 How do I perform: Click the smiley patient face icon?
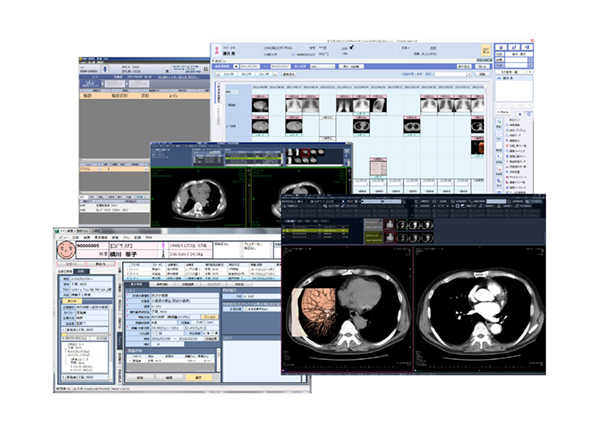coord(63,251)
